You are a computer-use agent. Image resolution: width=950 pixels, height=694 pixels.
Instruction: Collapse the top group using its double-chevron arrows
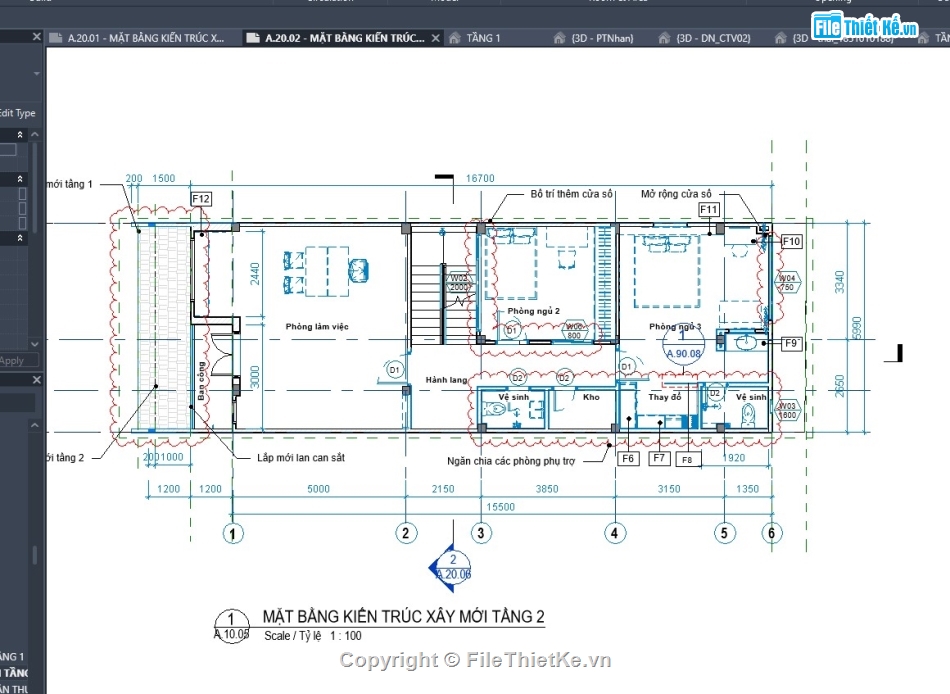point(20,134)
